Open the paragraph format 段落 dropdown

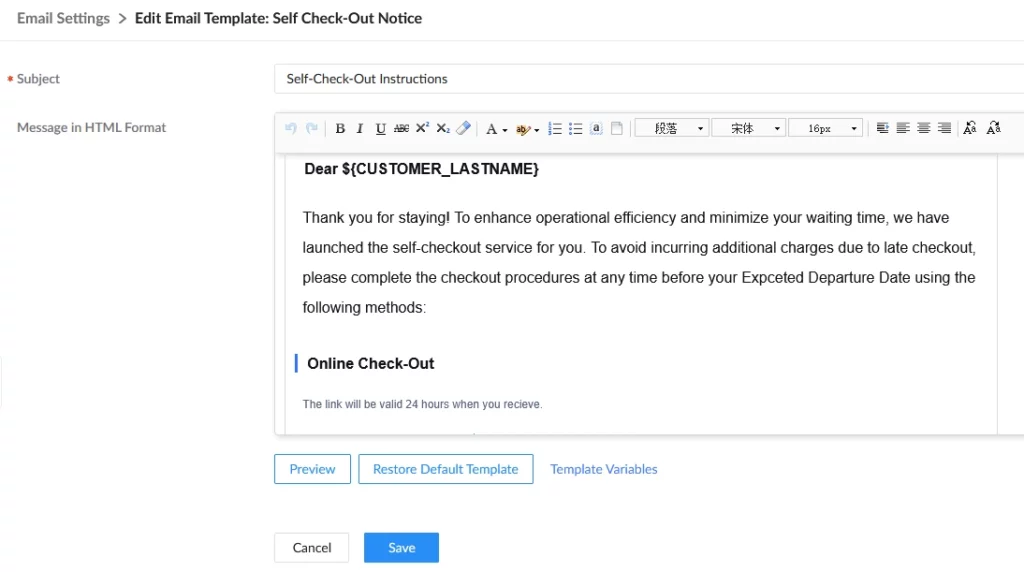point(671,128)
